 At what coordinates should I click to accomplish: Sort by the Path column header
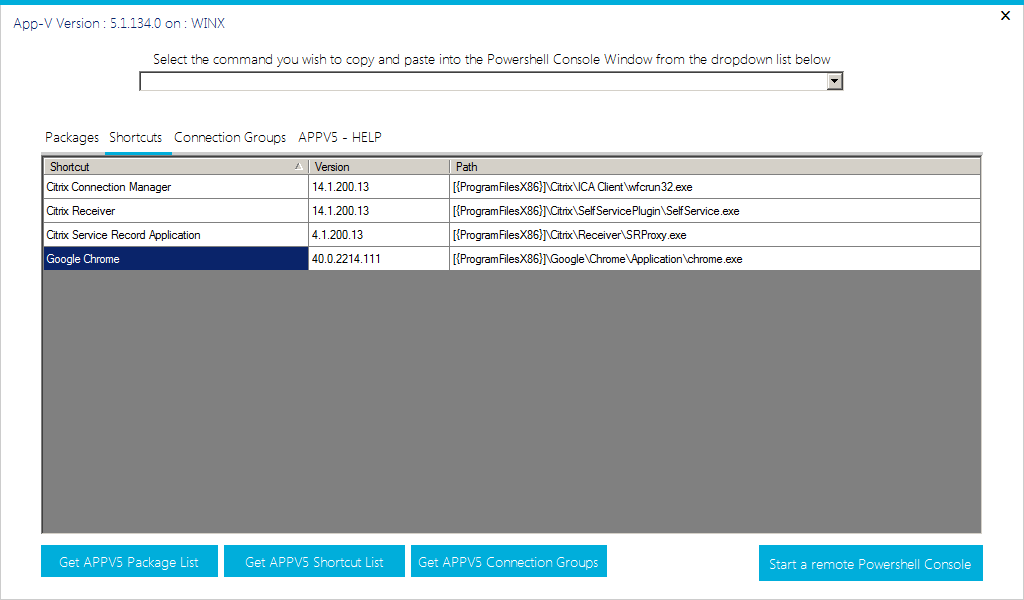(715, 166)
